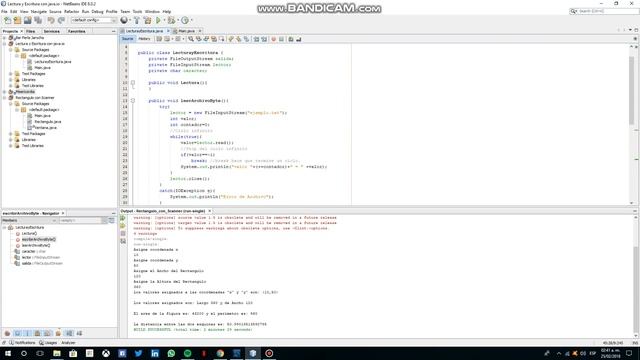Click the History view button
The height and width of the screenshot is (360, 640).
(144, 39)
